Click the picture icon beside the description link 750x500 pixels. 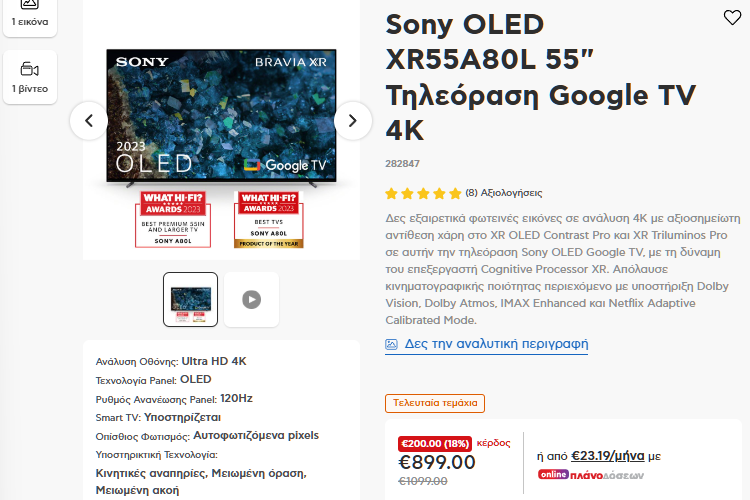tap(392, 344)
